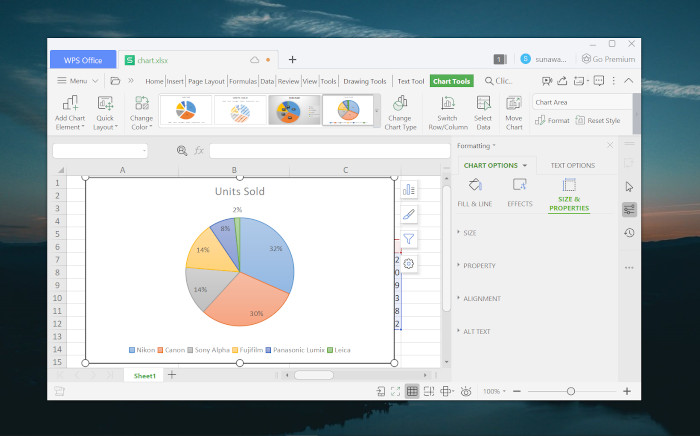
Task: Open Chart Area element dropdown
Action: coord(583,102)
